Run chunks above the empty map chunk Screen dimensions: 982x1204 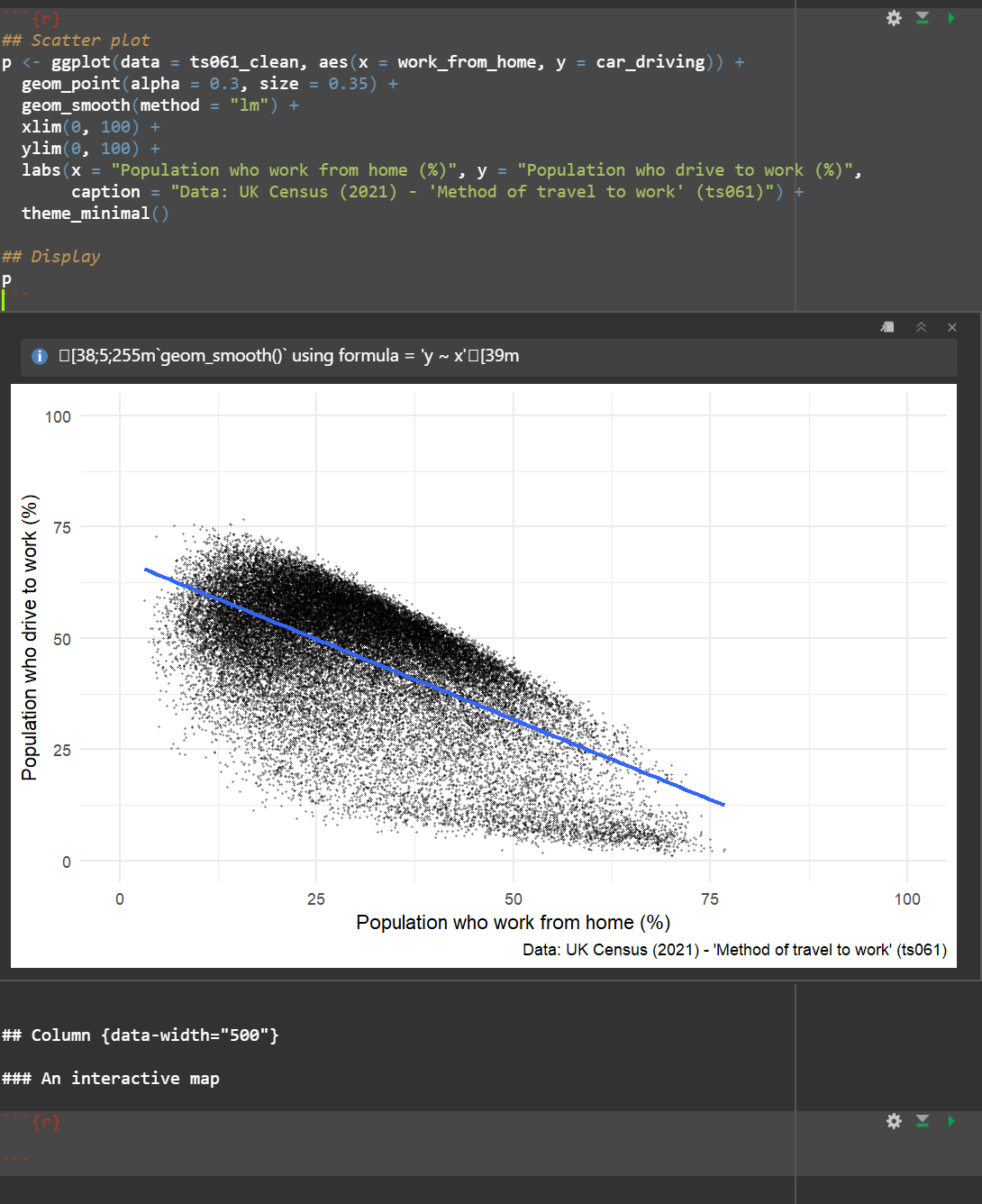923,1121
